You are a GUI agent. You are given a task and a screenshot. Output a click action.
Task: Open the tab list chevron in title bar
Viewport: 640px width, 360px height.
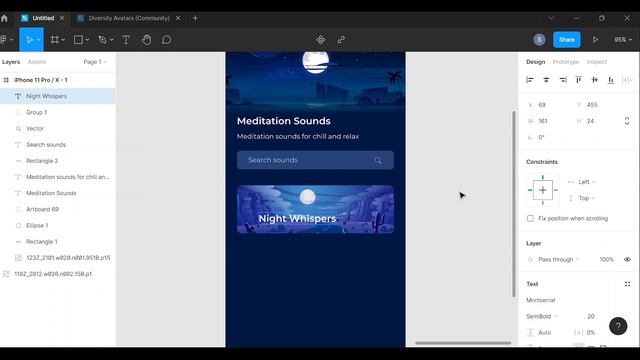pyautogui.click(x=551, y=18)
